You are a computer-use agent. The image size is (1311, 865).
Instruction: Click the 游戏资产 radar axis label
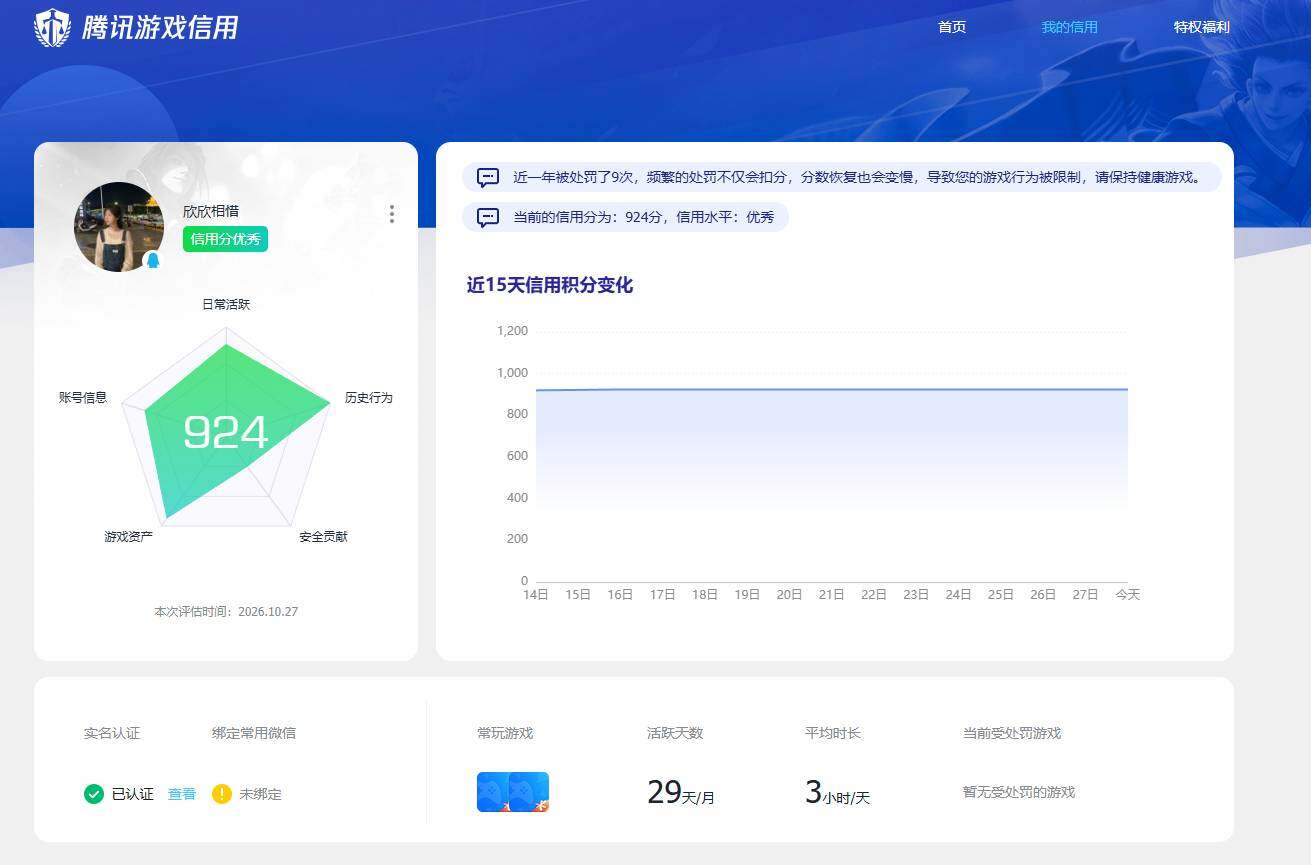click(x=129, y=537)
